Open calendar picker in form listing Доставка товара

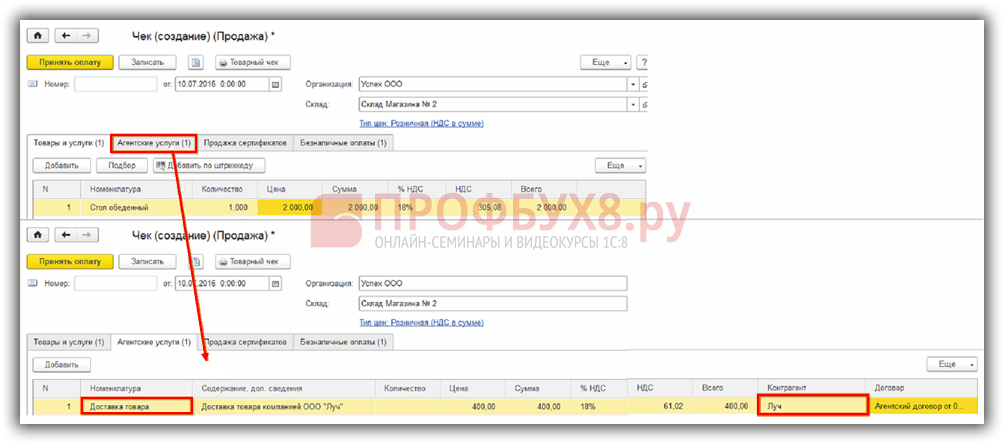275,283
